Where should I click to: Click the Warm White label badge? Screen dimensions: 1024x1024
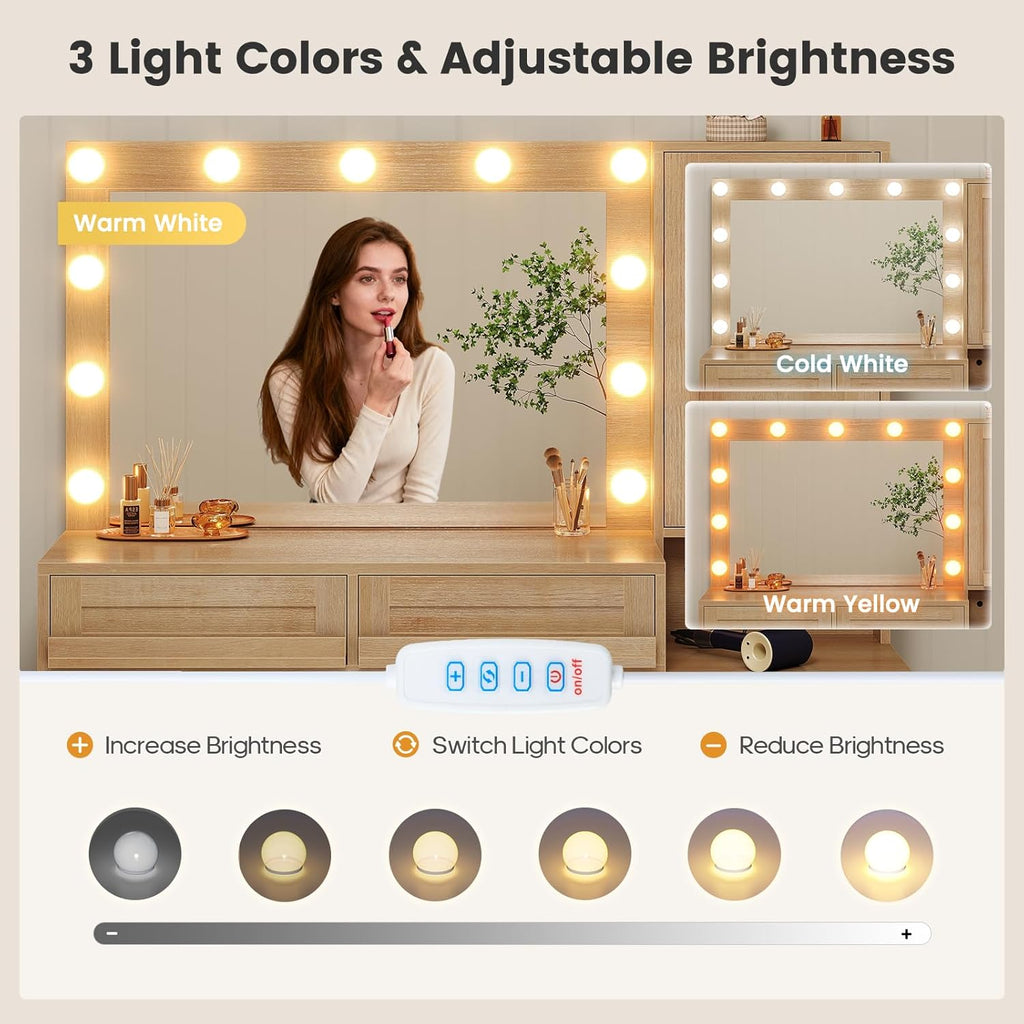(152, 223)
